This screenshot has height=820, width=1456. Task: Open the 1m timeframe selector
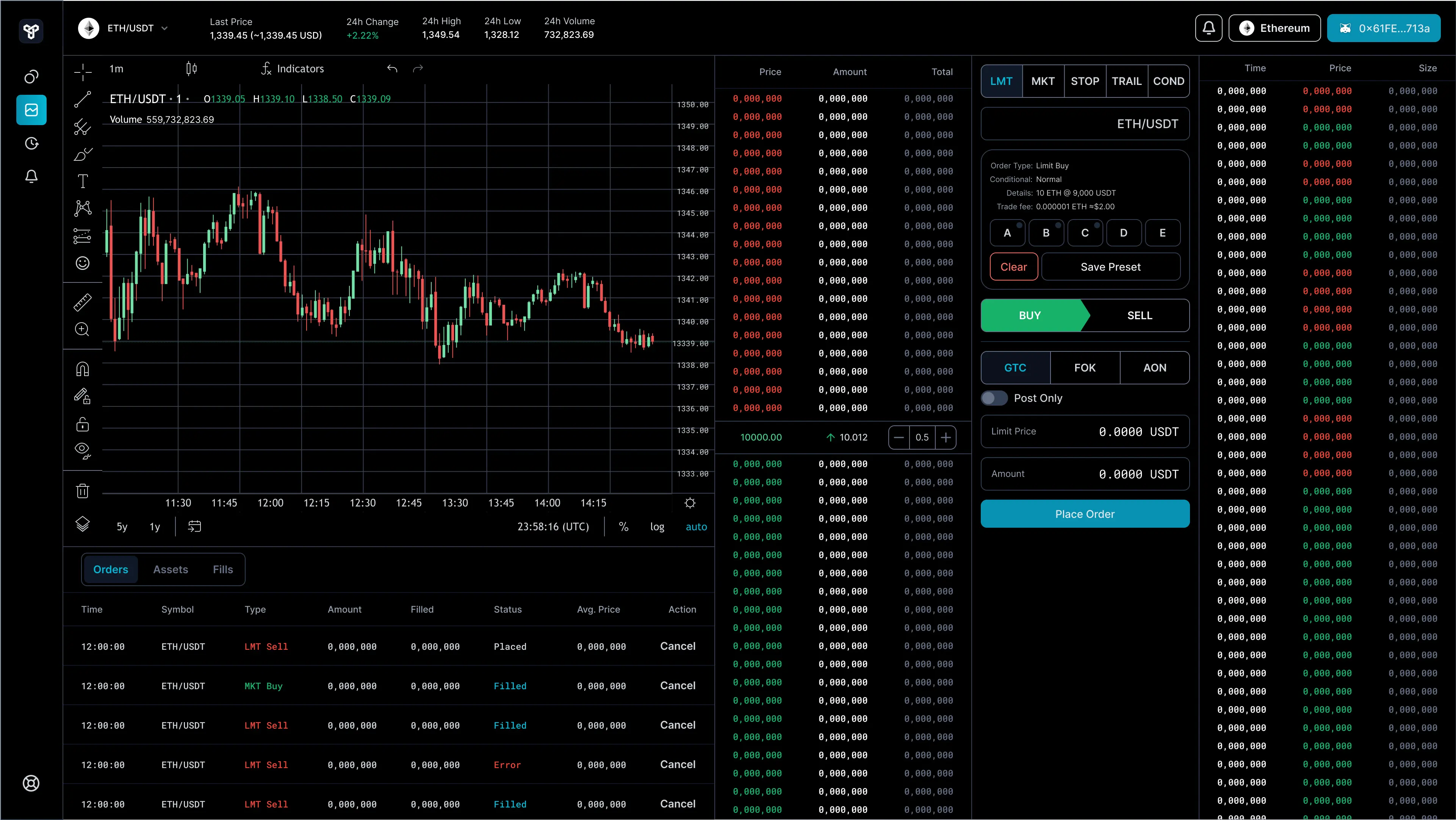click(116, 68)
